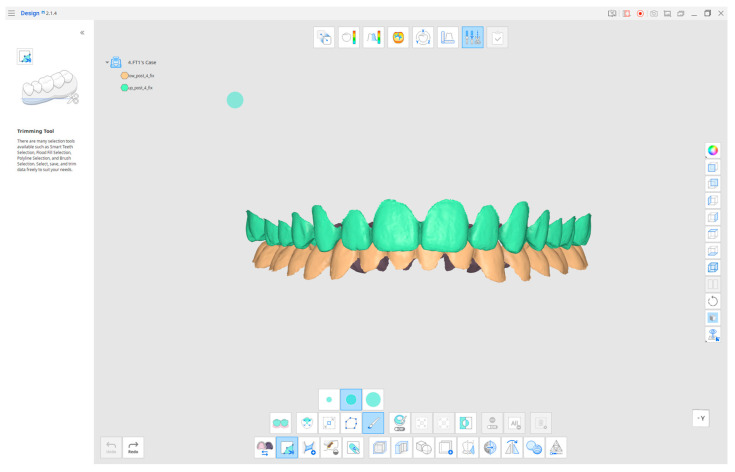The width and height of the screenshot is (735, 472).
Task: Open the rotate/alignment icon in top toolbar
Action: click(x=423, y=37)
